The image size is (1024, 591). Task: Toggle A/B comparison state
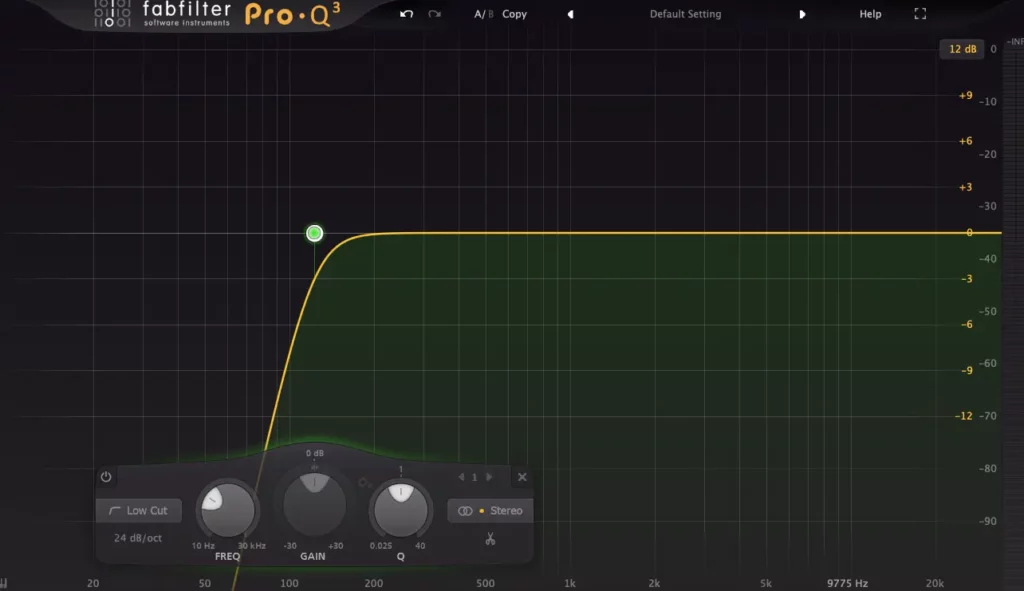click(x=483, y=14)
